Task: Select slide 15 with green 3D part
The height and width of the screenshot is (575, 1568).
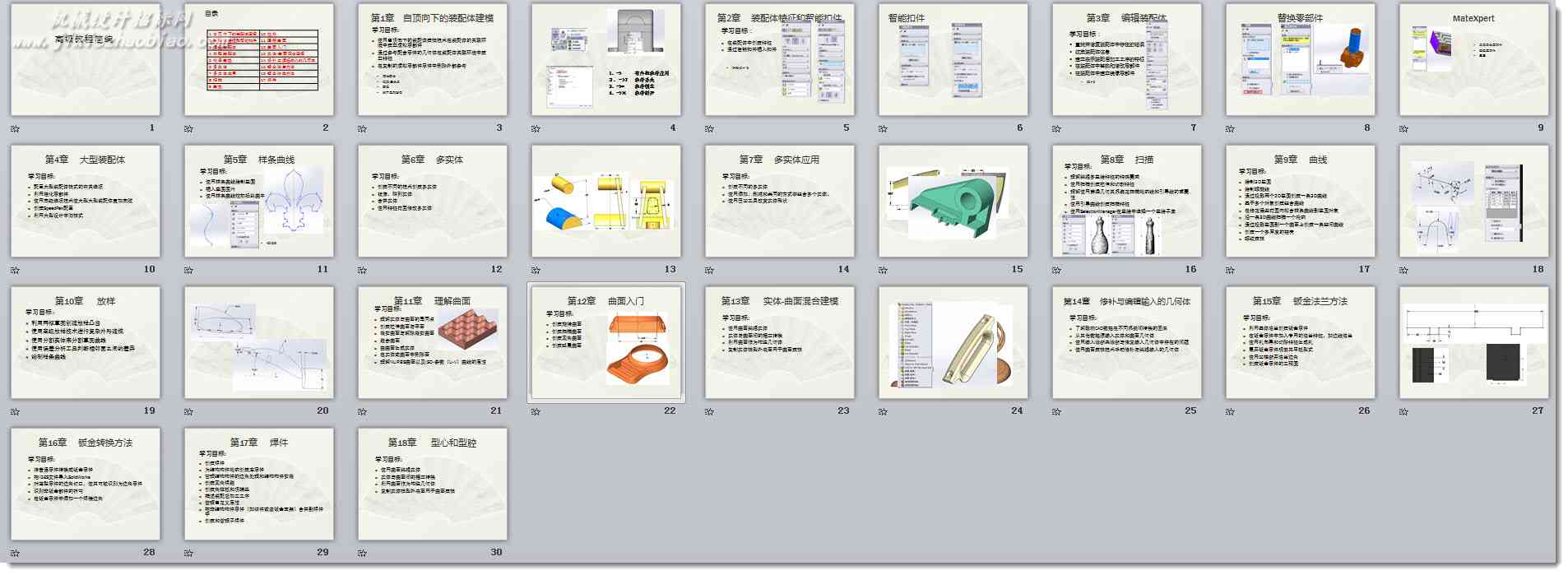Action: coord(953,201)
